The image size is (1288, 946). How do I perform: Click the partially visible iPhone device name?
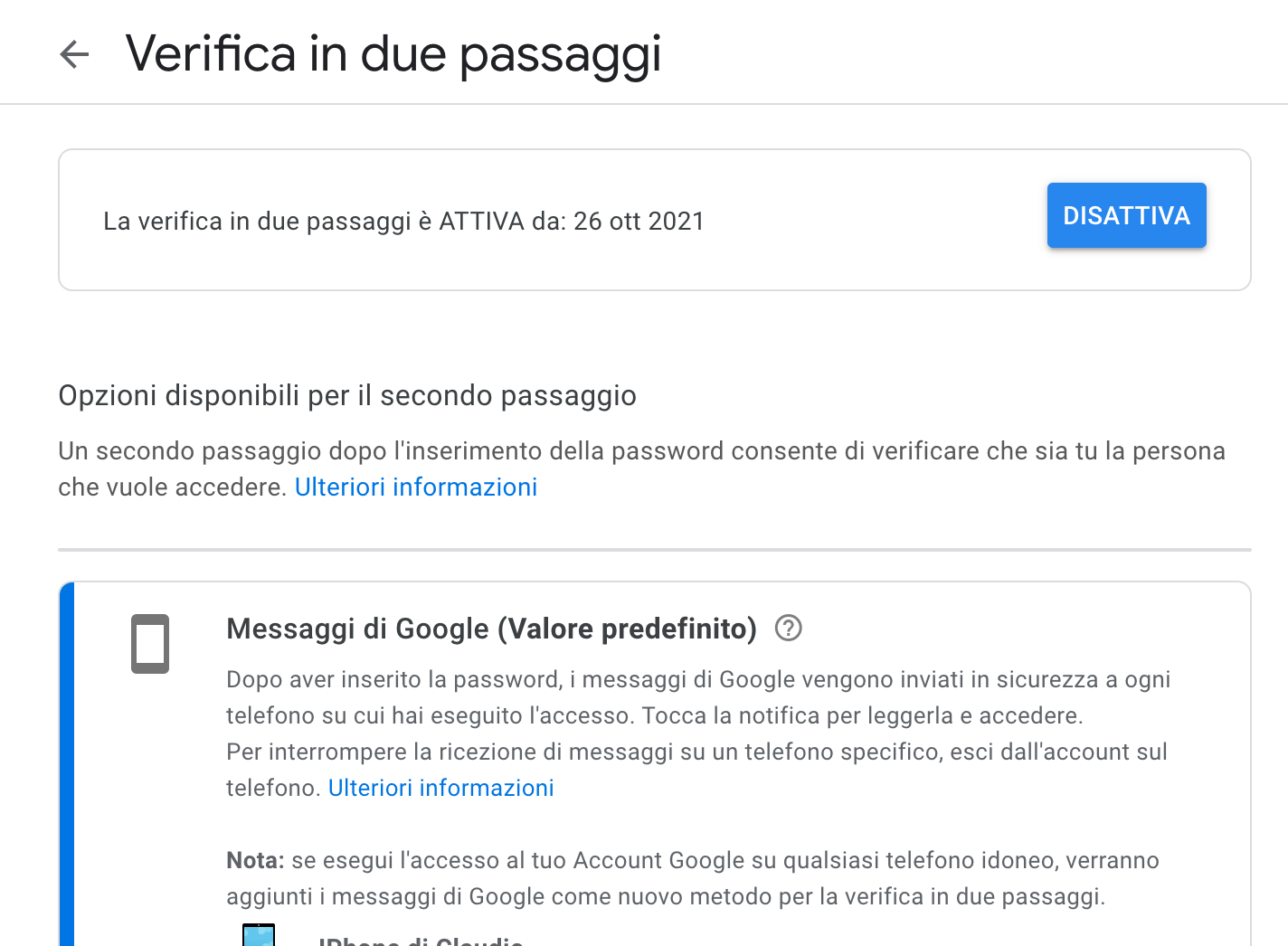point(421,941)
